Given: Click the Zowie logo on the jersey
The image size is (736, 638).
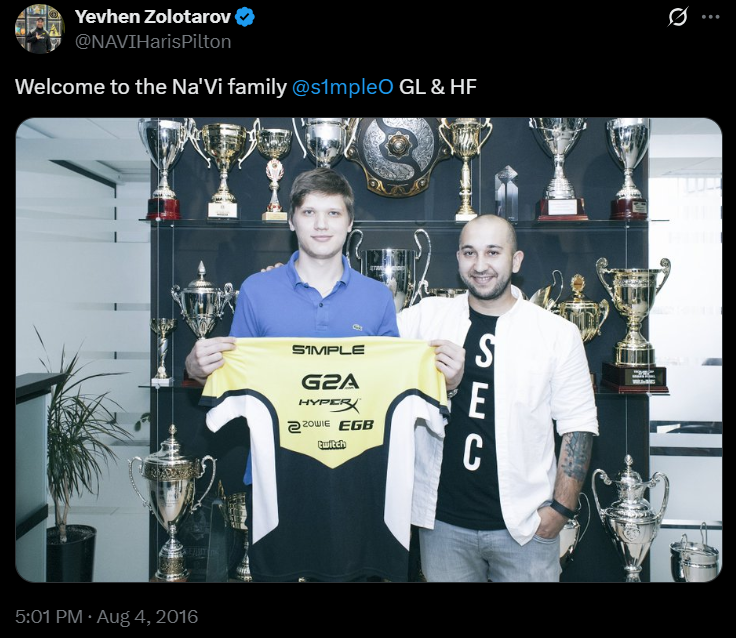Looking at the screenshot, I should click(x=308, y=425).
